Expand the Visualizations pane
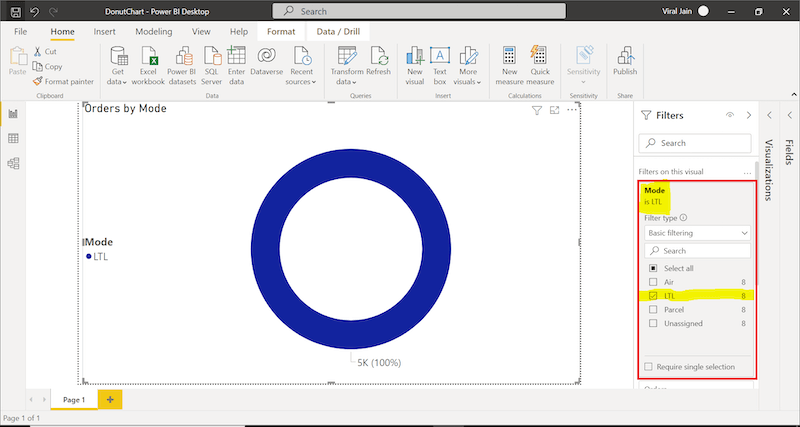 click(x=769, y=115)
